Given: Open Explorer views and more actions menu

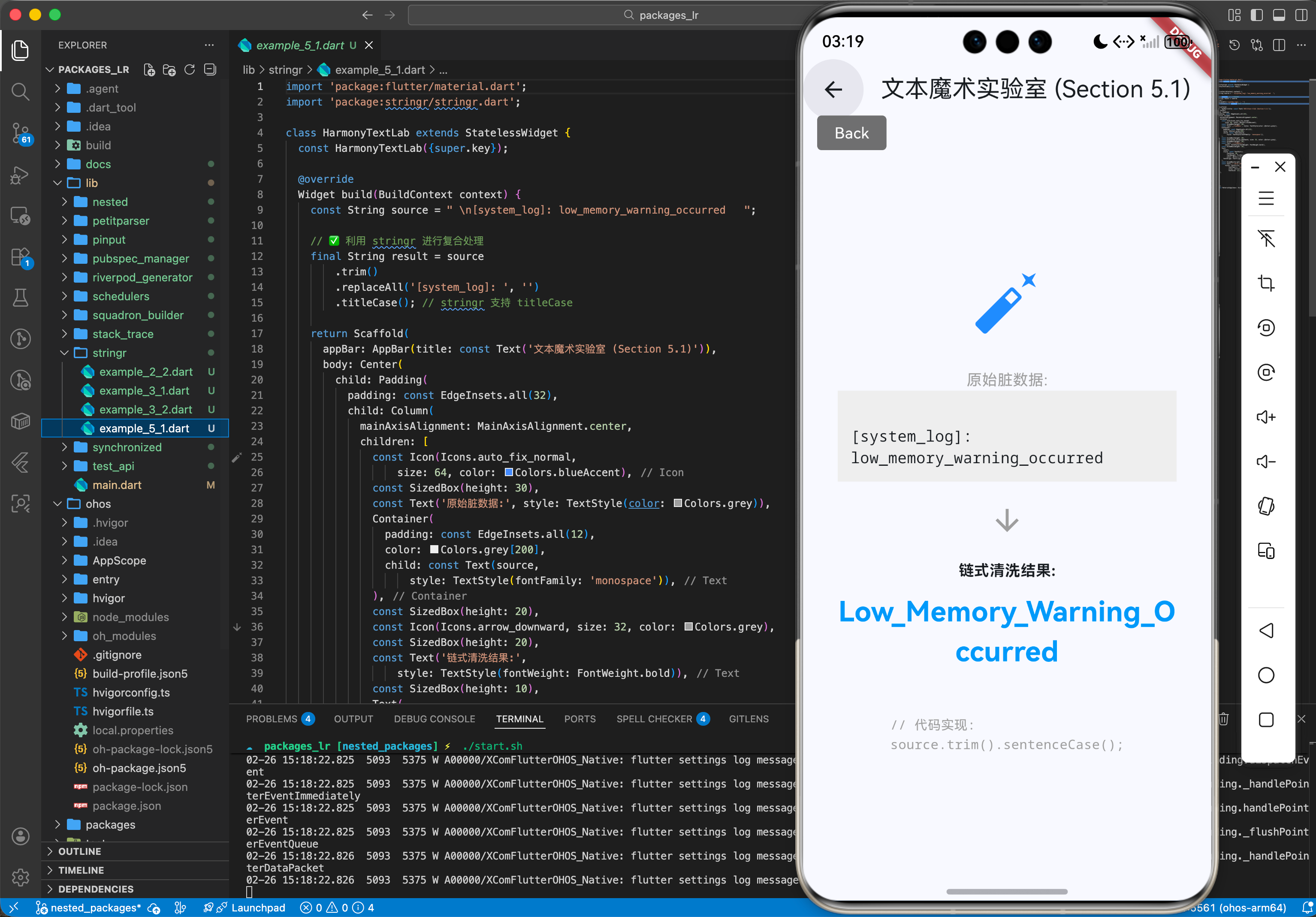Looking at the screenshot, I should (x=209, y=45).
